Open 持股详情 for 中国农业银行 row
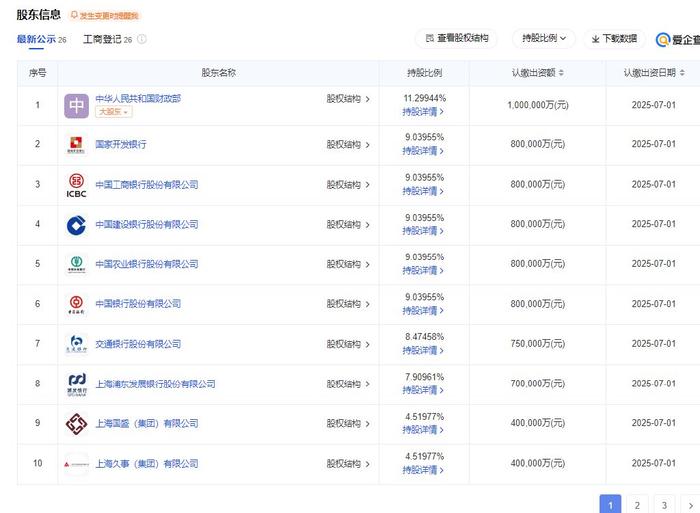 [423, 271]
